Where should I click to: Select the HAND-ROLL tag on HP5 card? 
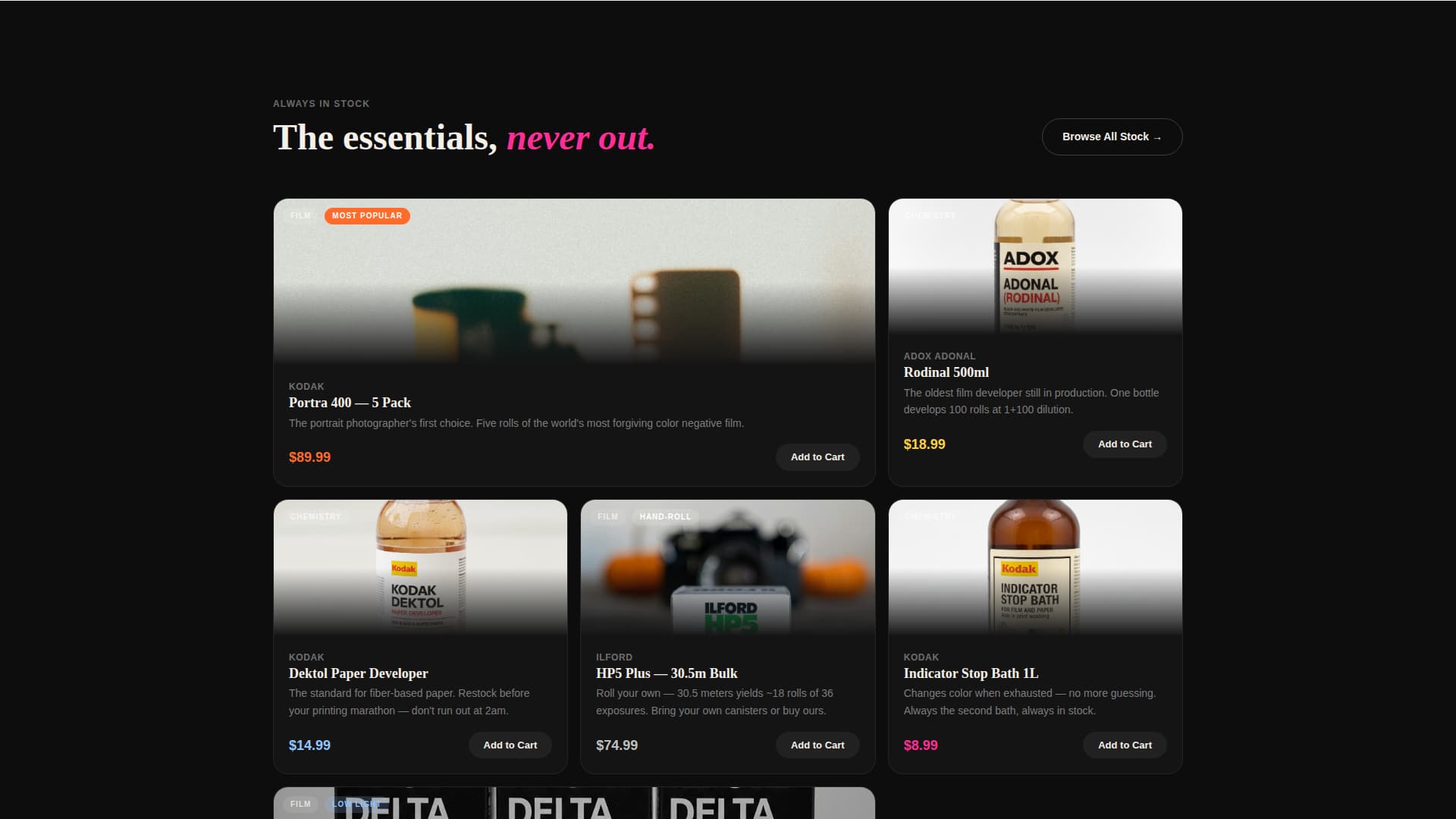coord(665,517)
